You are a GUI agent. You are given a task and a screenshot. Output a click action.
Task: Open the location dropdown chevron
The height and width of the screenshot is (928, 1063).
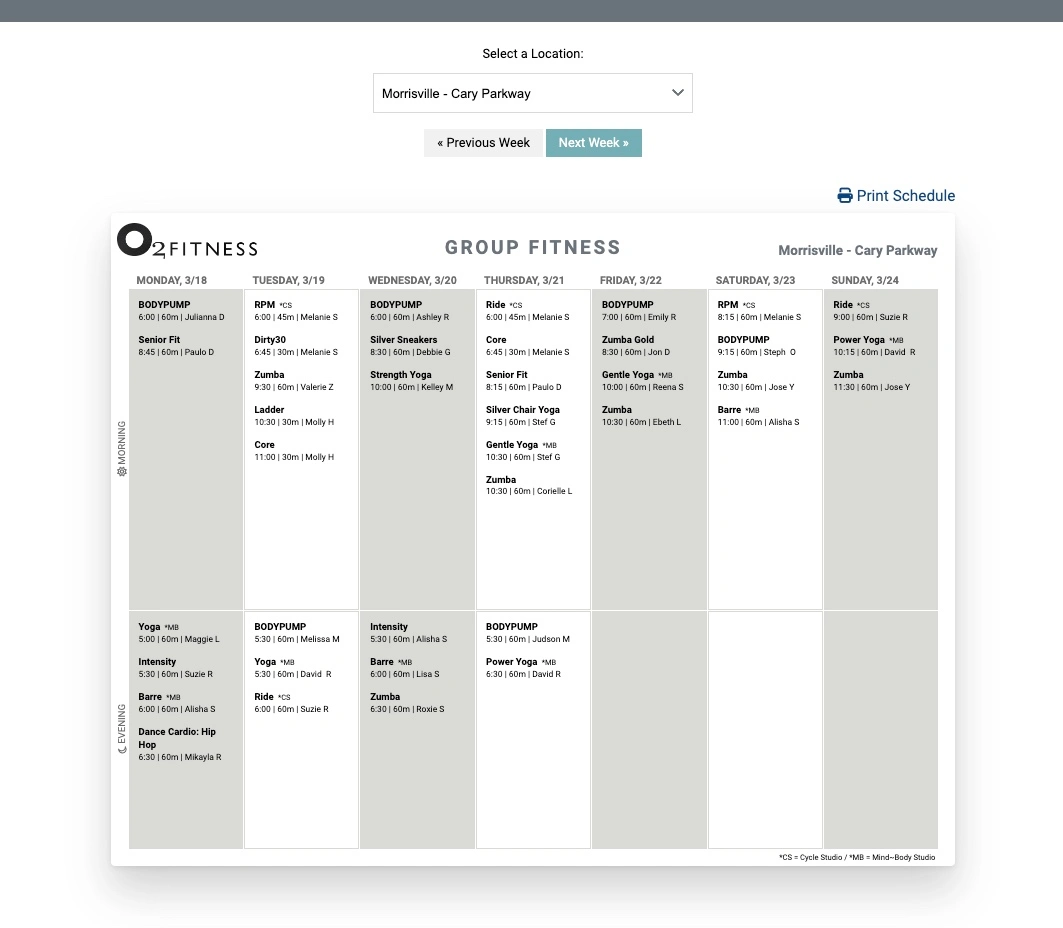[677, 93]
